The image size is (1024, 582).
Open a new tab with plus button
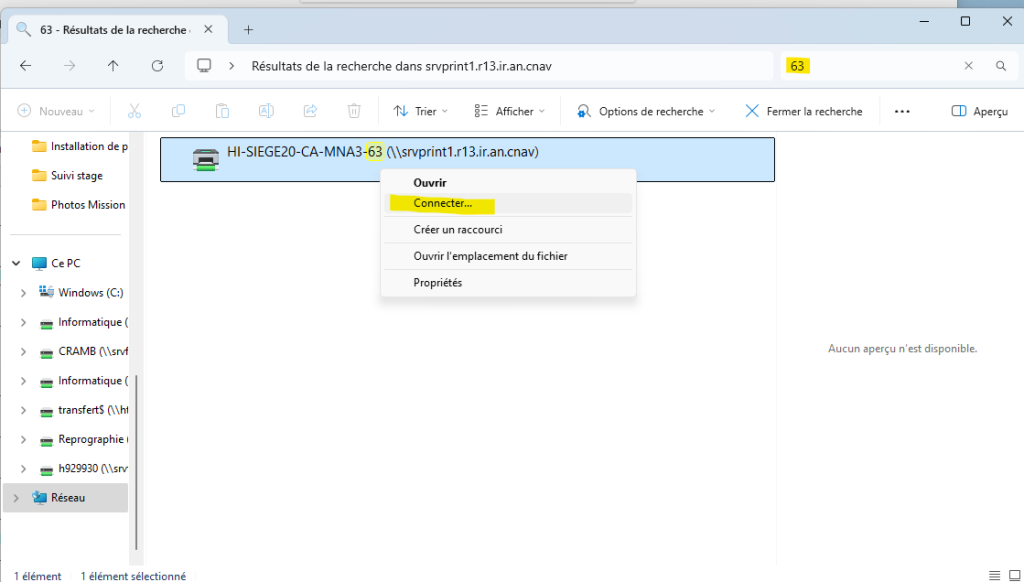(249, 30)
